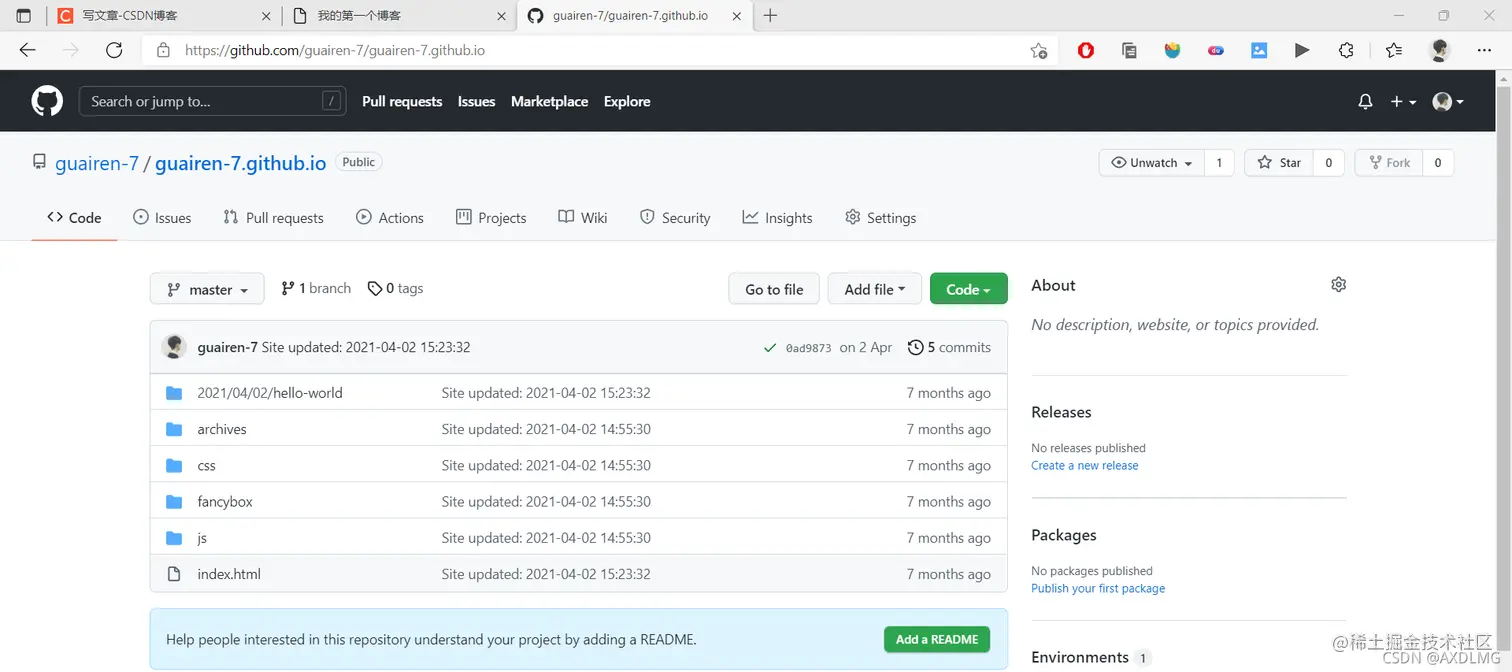Star the repository
The height and width of the screenshot is (672, 1512).
point(1278,163)
